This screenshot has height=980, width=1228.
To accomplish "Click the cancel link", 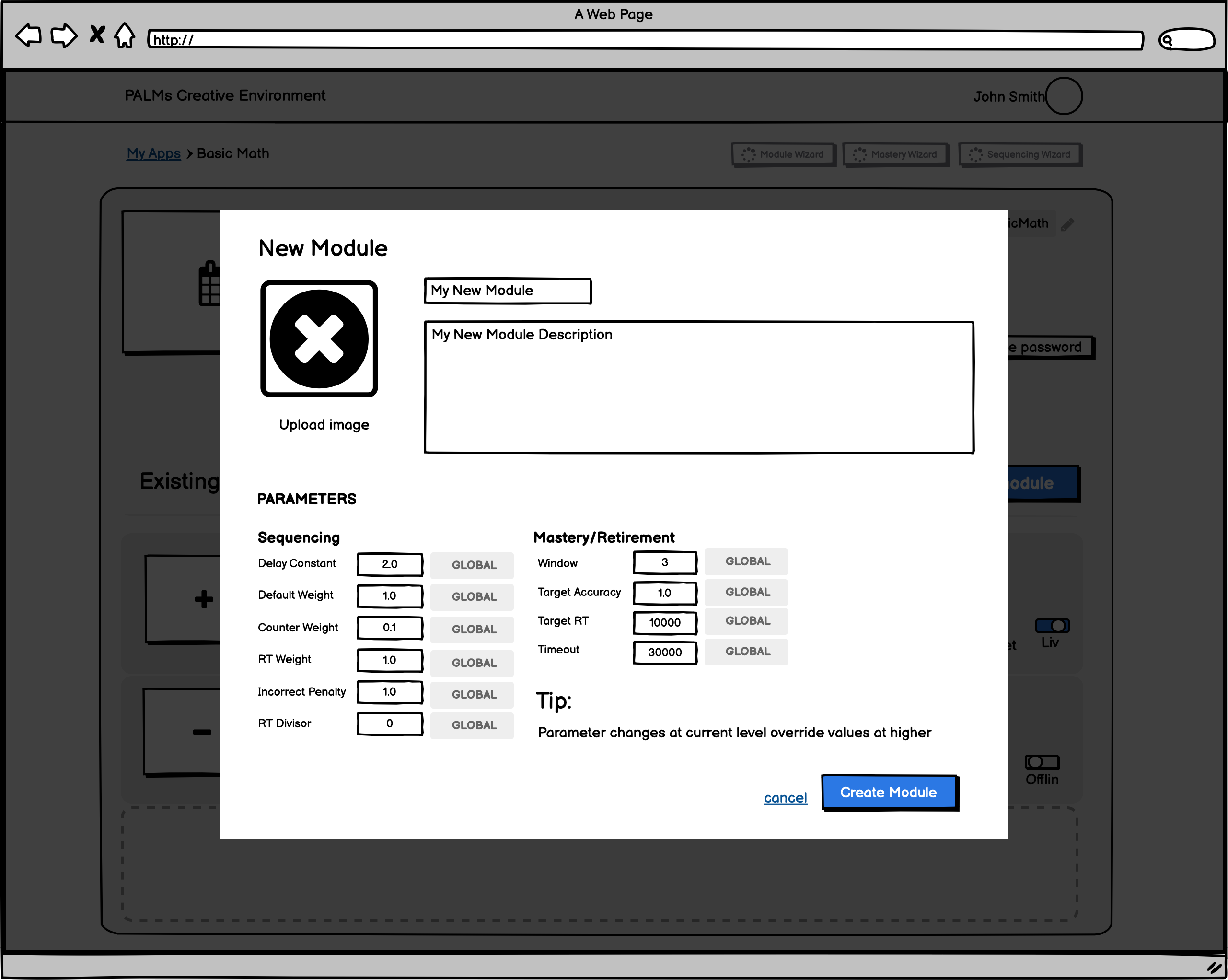I will pos(786,798).
